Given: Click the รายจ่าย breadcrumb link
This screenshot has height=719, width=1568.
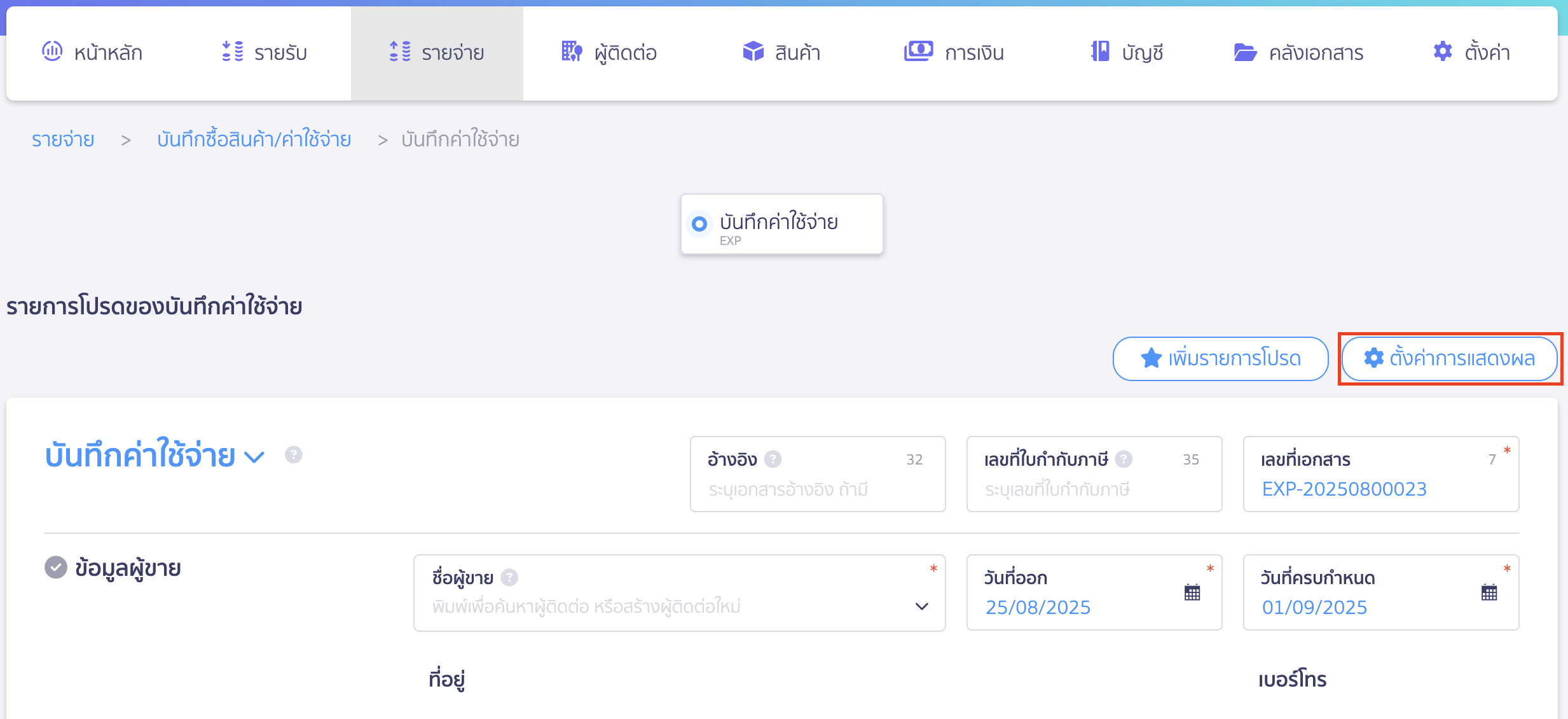Looking at the screenshot, I should pyautogui.click(x=63, y=139).
